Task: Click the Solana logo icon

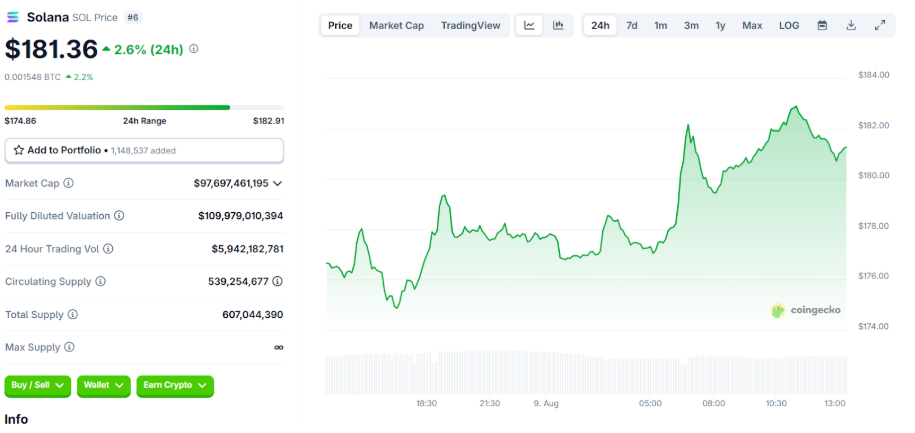Action: [13, 18]
